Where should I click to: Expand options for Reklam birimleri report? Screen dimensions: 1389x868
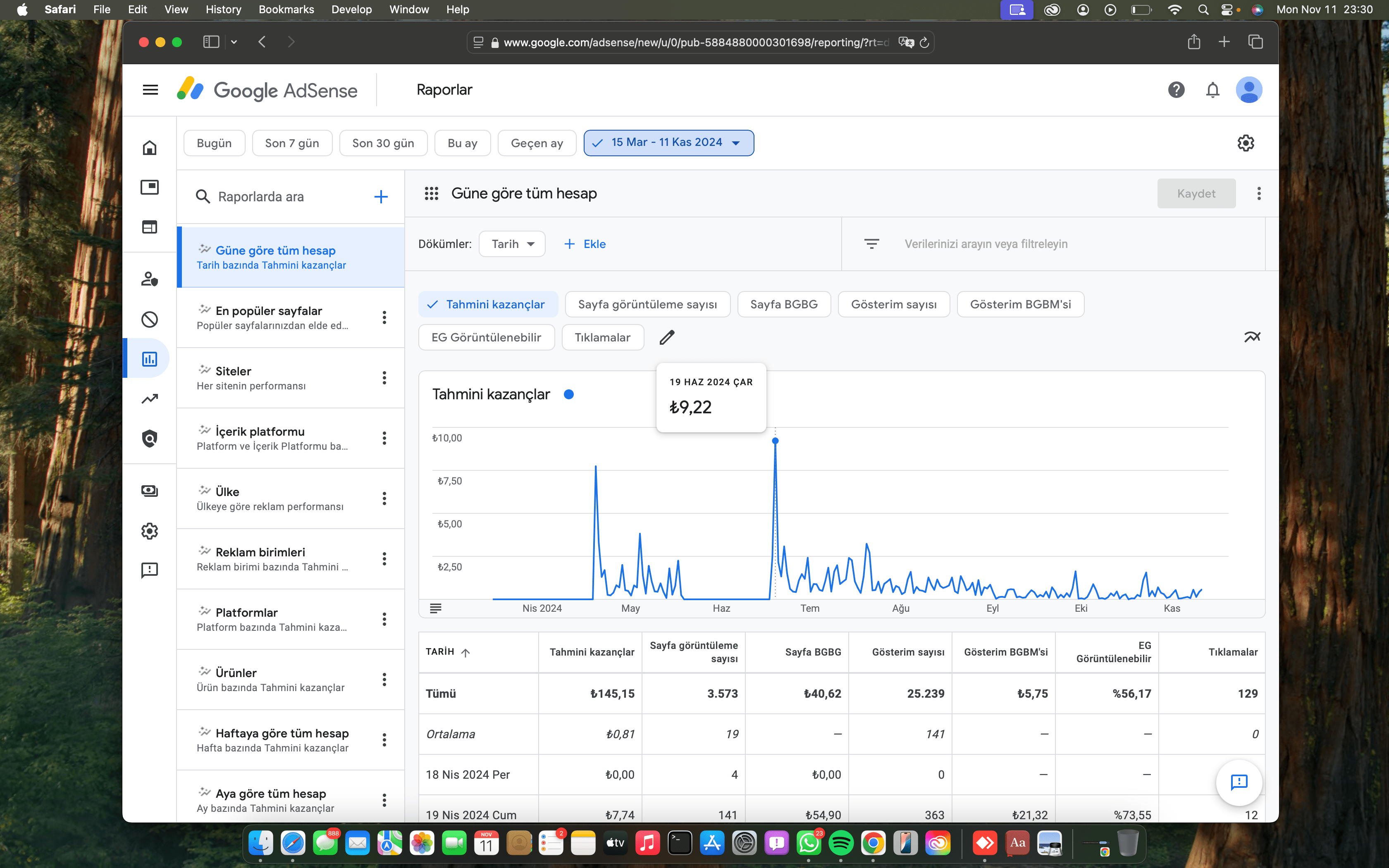384,558
